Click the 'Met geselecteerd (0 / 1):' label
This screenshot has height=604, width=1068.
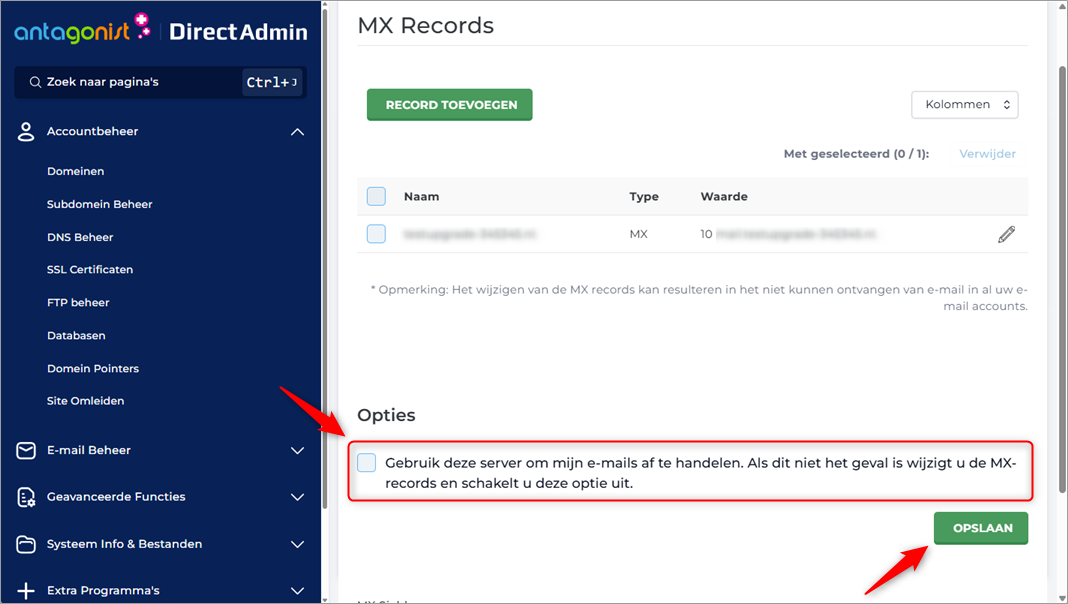click(856, 154)
